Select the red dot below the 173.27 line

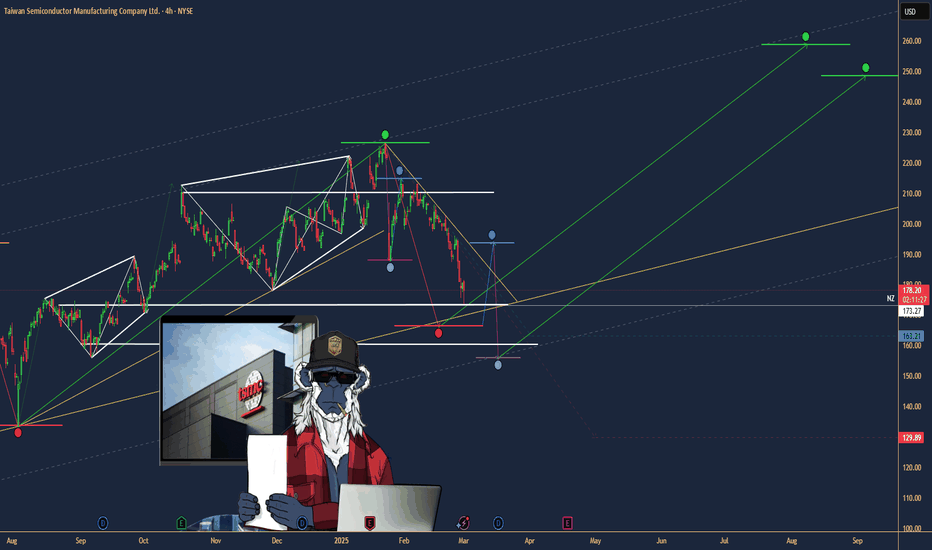coord(439,334)
